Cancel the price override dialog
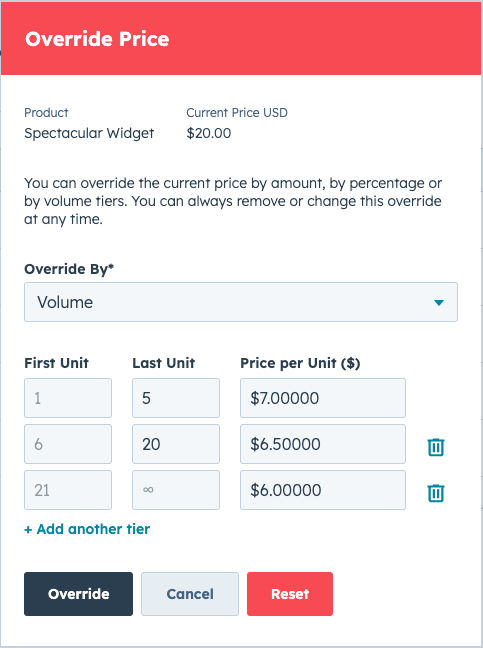 click(x=190, y=594)
